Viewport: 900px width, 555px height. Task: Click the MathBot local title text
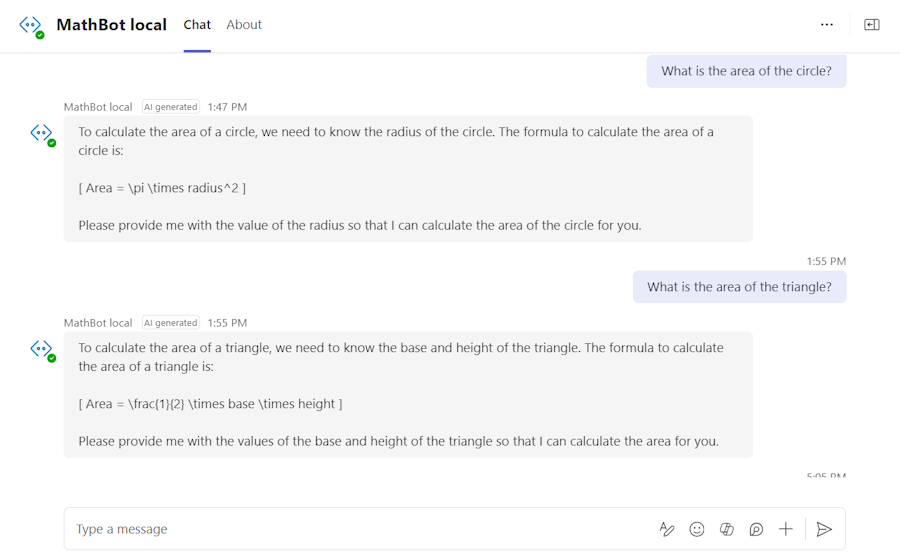[111, 25]
